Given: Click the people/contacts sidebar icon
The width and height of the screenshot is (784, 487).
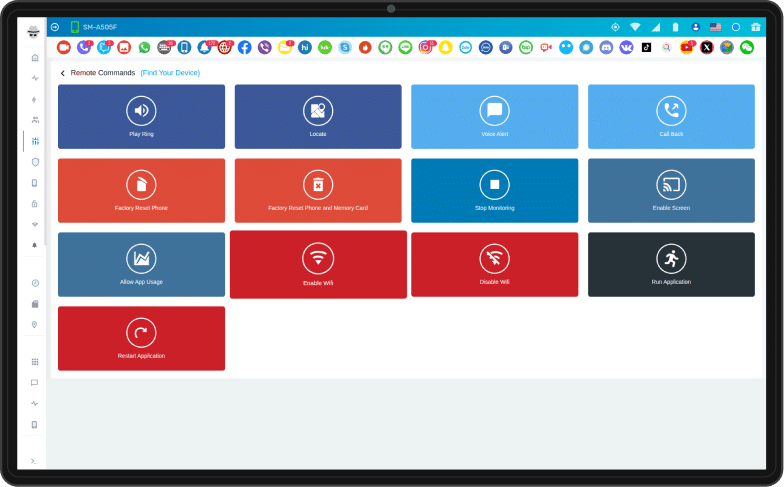Looking at the screenshot, I should tap(35, 120).
